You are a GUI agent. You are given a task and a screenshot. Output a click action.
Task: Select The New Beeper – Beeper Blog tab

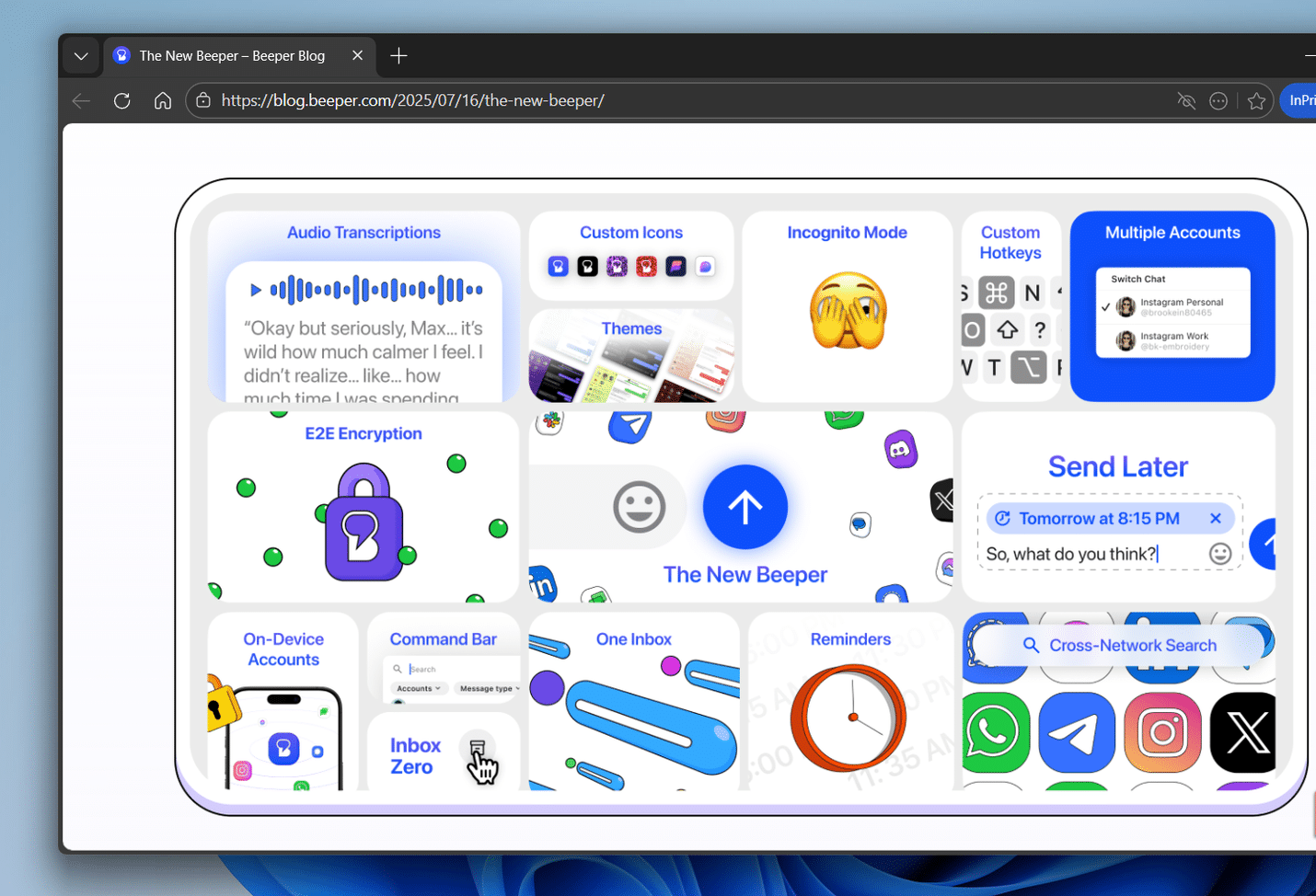click(239, 56)
